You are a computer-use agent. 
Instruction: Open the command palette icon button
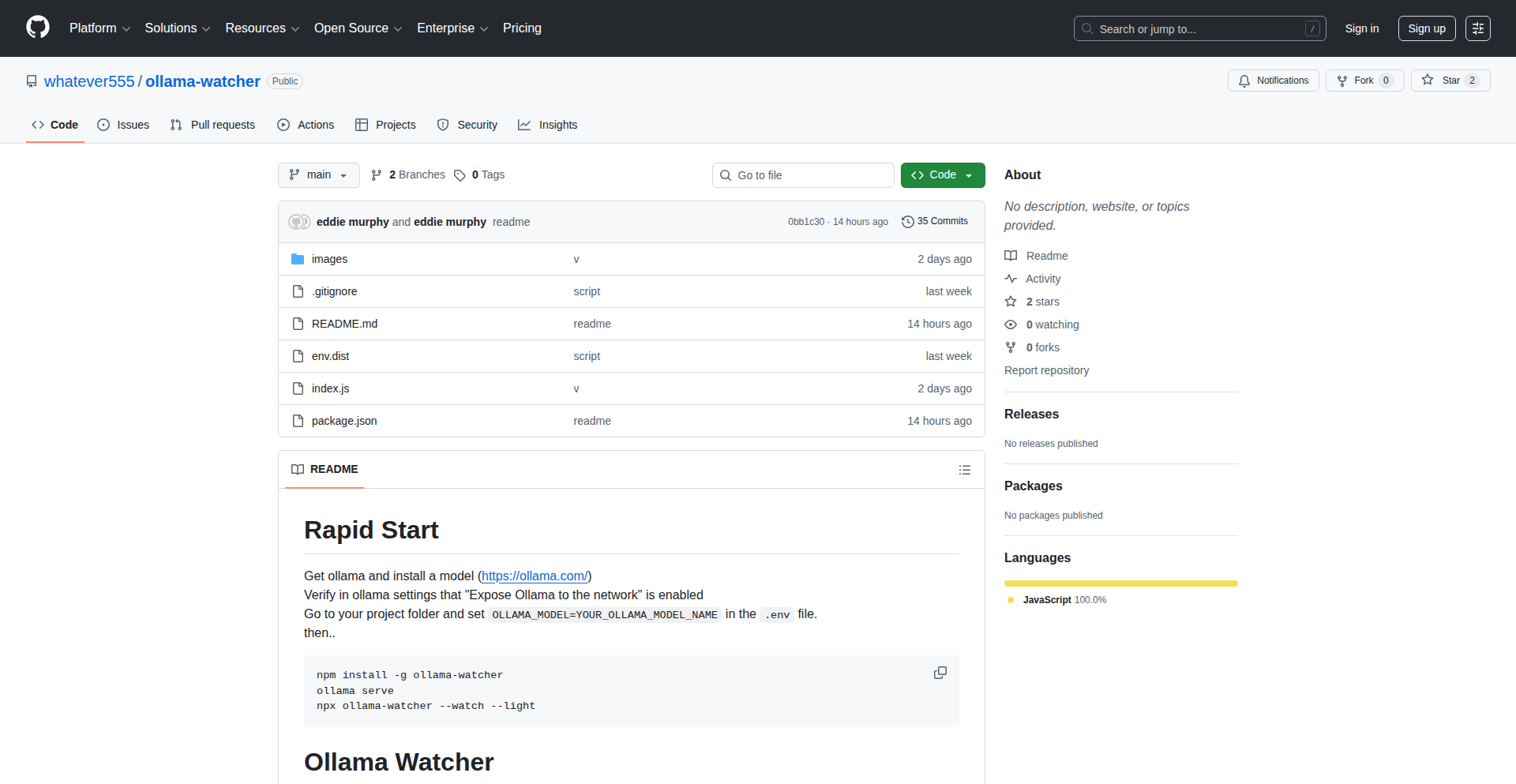[x=1477, y=28]
